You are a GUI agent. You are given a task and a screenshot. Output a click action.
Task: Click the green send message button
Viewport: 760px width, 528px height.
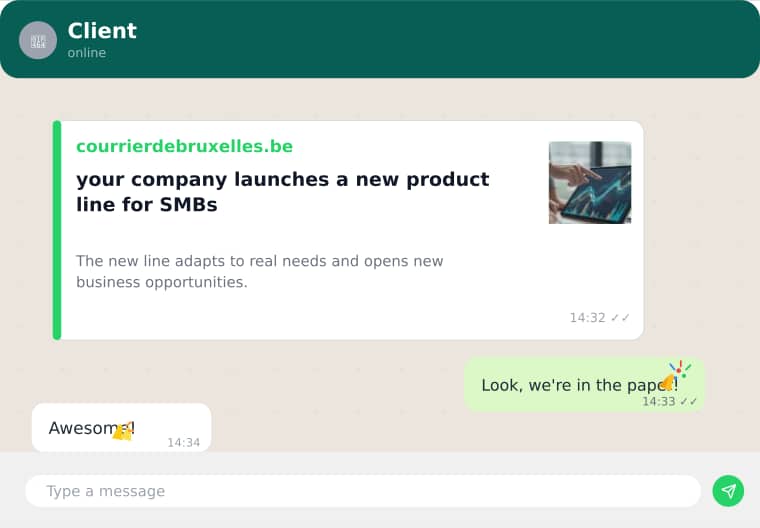(728, 491)
